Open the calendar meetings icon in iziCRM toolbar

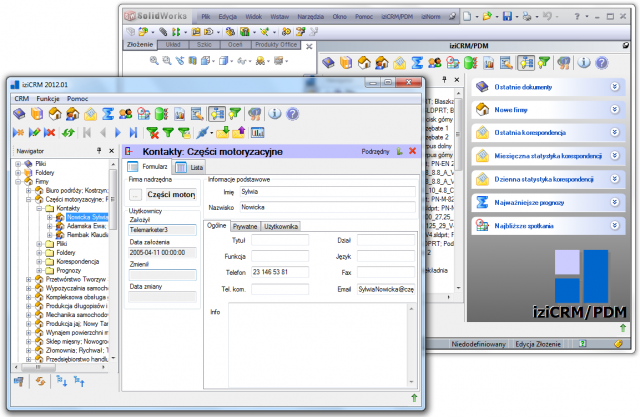coord(143,113)
